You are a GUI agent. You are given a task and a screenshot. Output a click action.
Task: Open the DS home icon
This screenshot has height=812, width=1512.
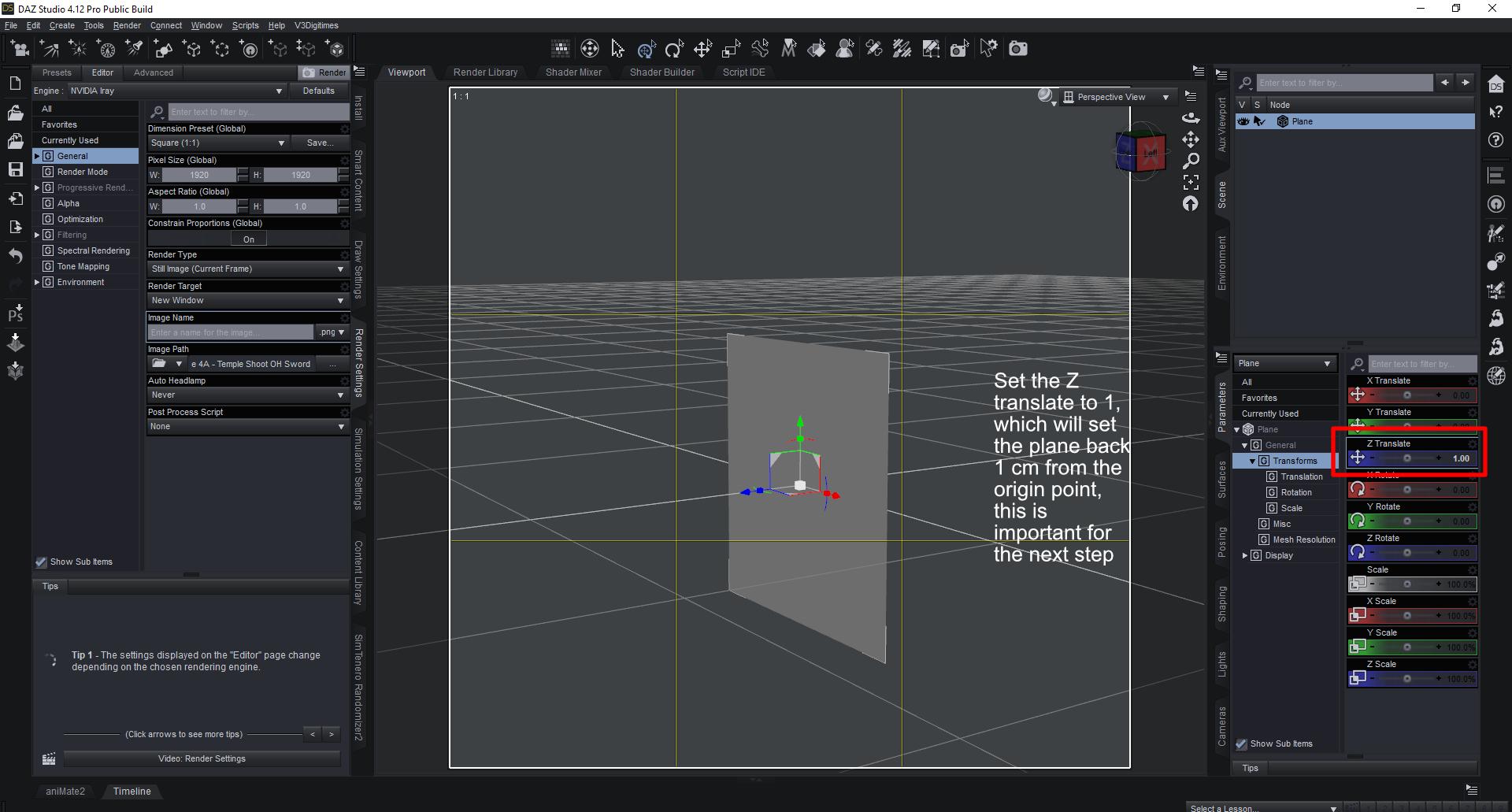[1496, 83]
